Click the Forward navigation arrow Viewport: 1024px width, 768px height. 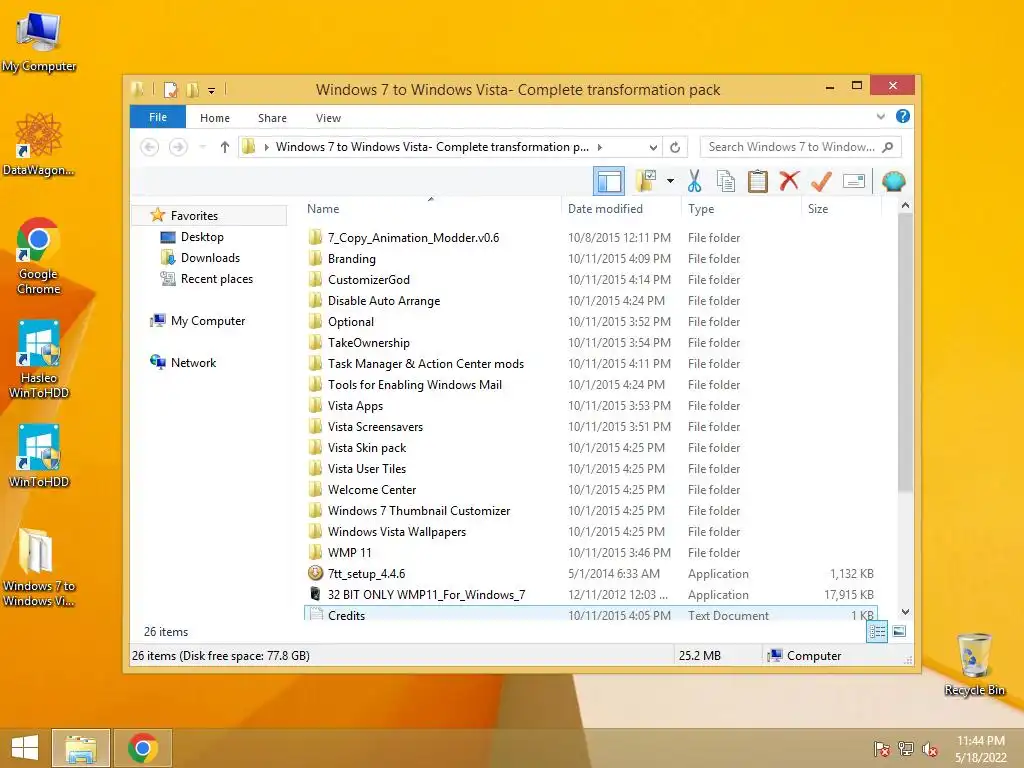click(178, 147)
